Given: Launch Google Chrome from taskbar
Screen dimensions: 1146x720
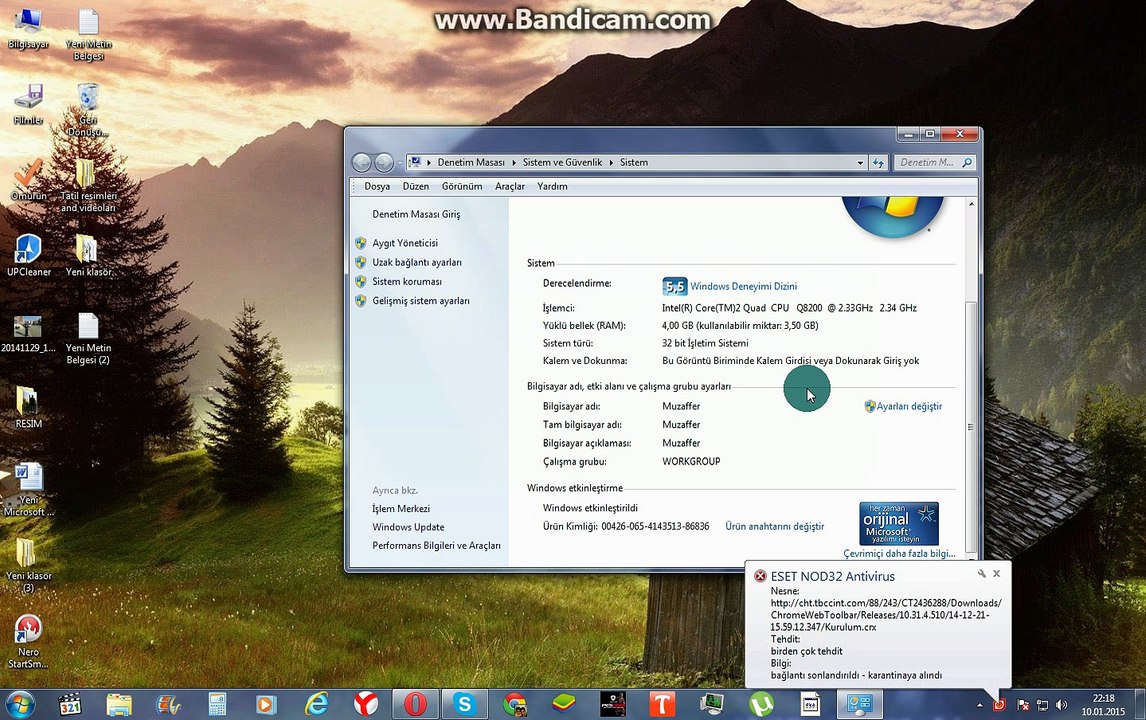Looking at the screenshot, I should point(515,705).
